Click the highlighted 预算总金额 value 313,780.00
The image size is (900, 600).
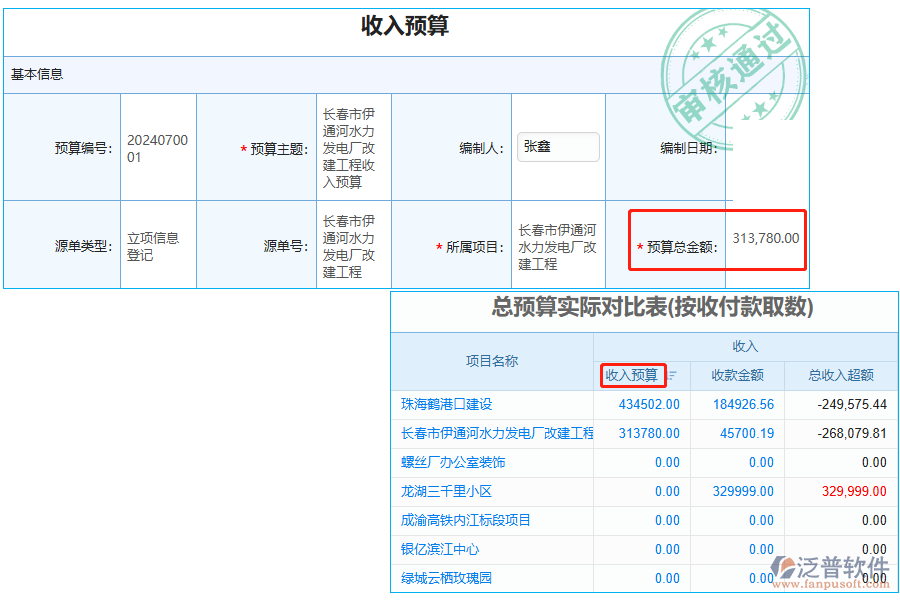(764, 240)
